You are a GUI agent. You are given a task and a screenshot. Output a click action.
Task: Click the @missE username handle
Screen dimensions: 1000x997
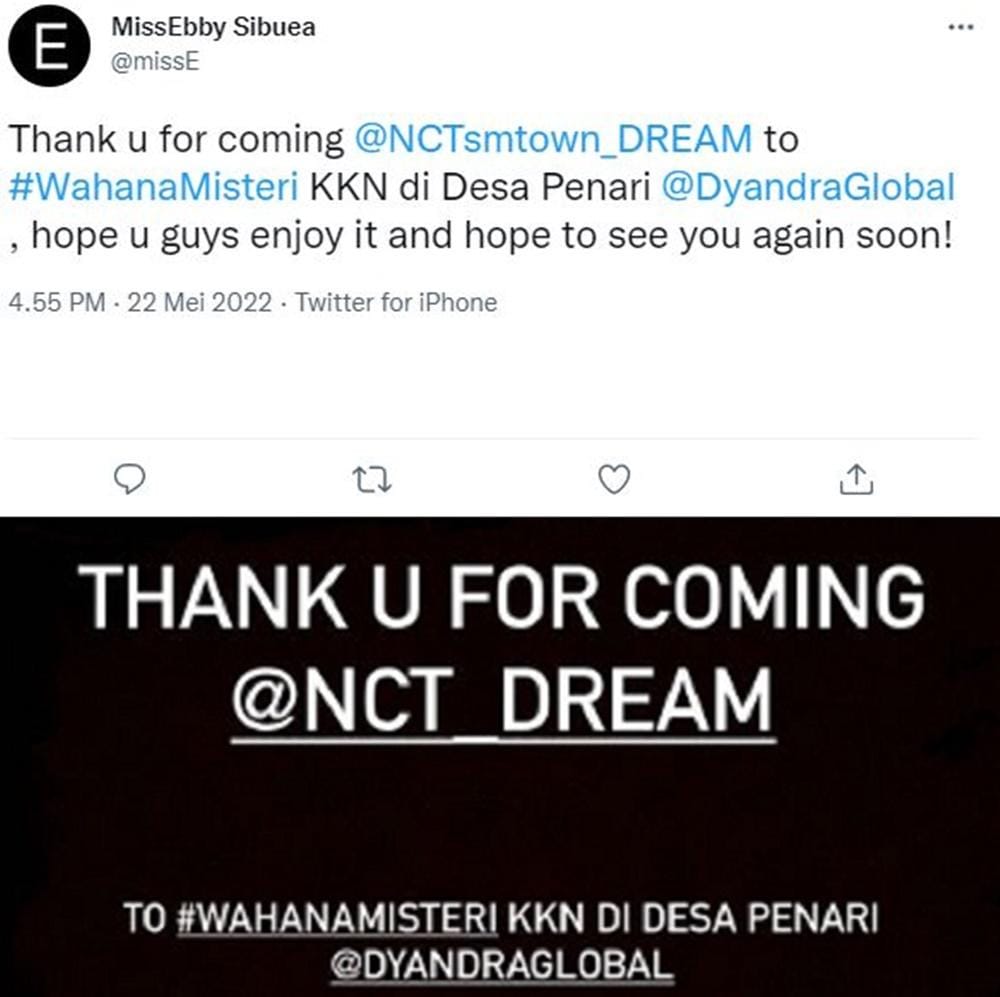point(156,61)
